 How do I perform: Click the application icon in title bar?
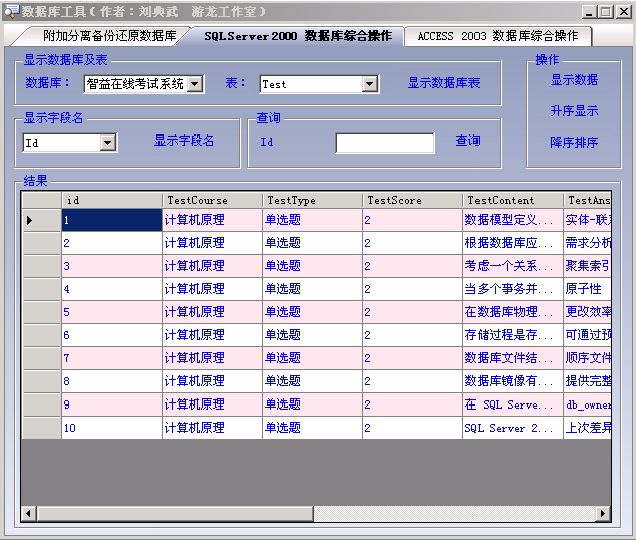click(10, 11)
